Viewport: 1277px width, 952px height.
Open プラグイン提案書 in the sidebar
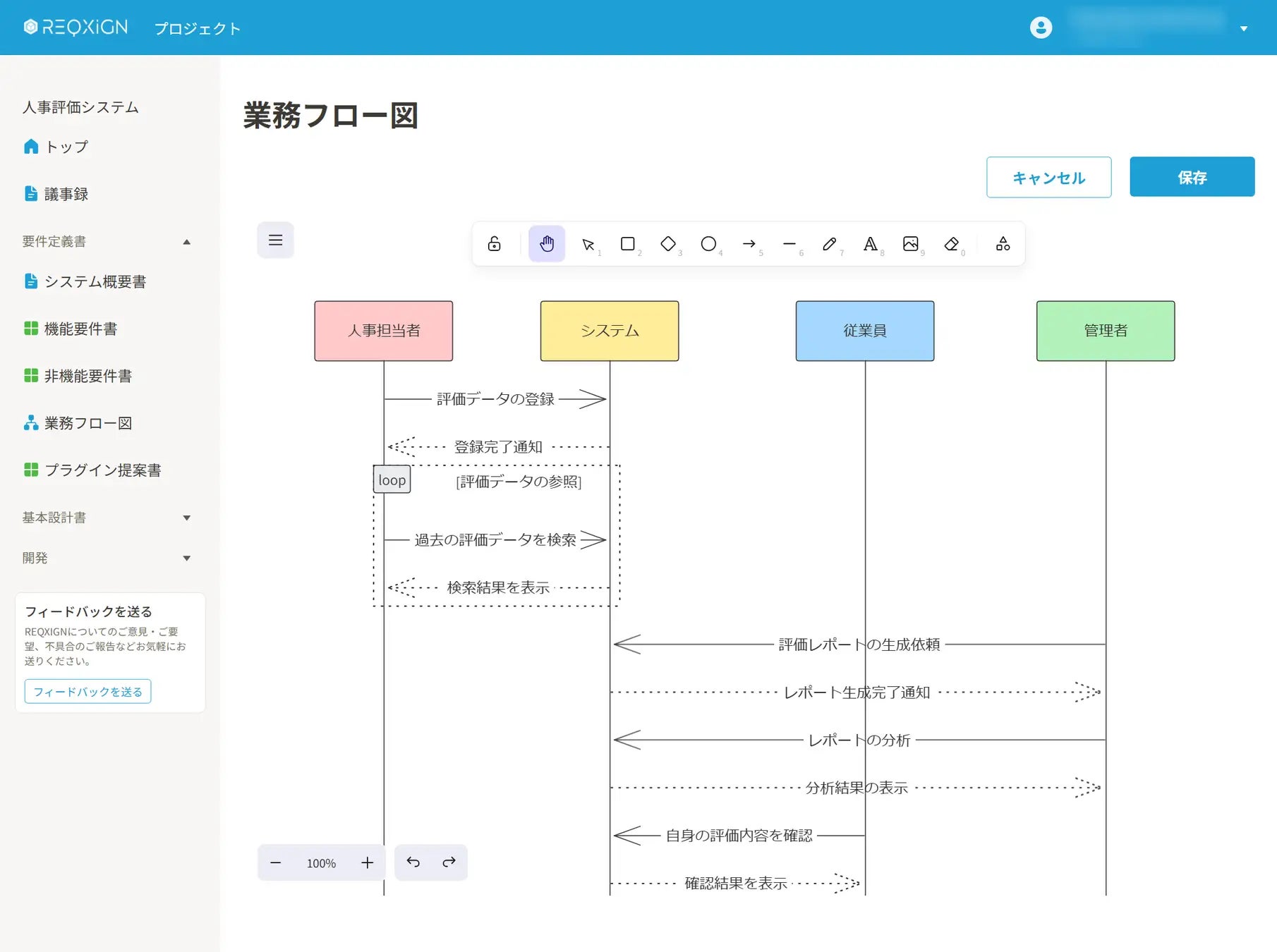click(92, 470)
